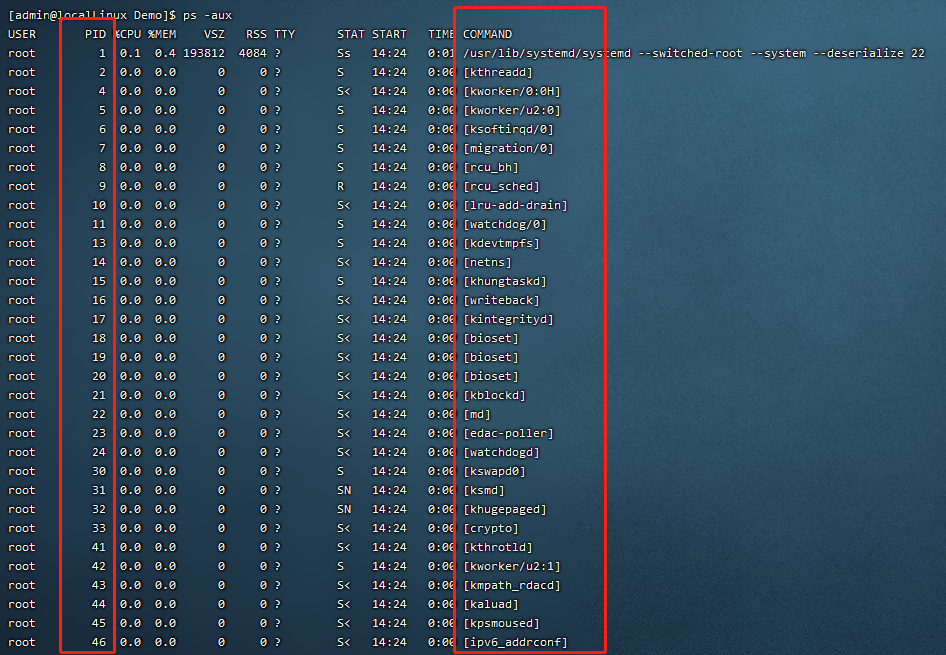Click the START column header
Screen dimensions: 946x655
[389, 33]
